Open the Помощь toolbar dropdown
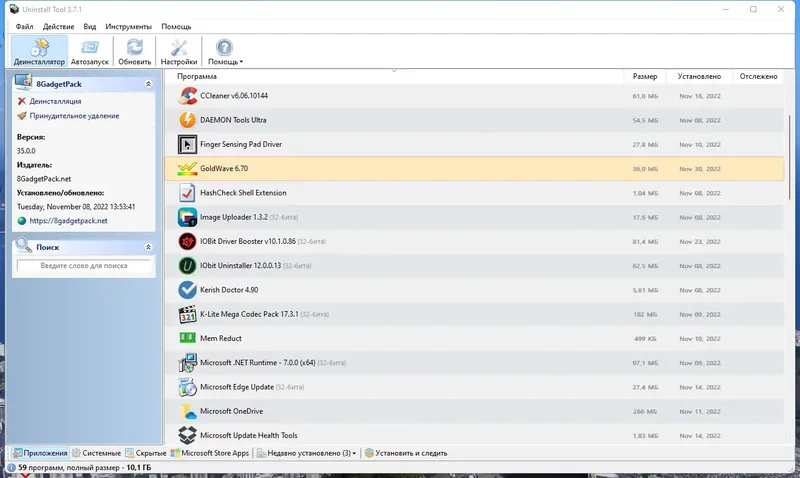The image size is (800, 478). 225,51
